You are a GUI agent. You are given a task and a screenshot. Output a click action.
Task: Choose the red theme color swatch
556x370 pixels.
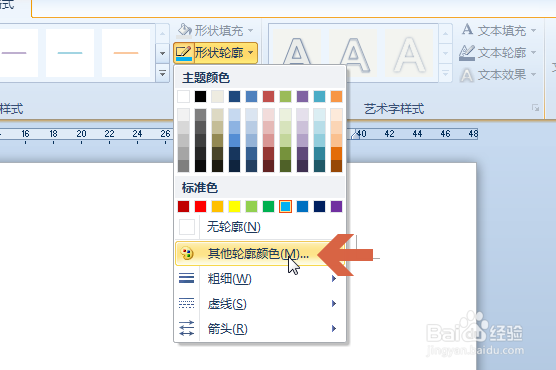point(268,96)
